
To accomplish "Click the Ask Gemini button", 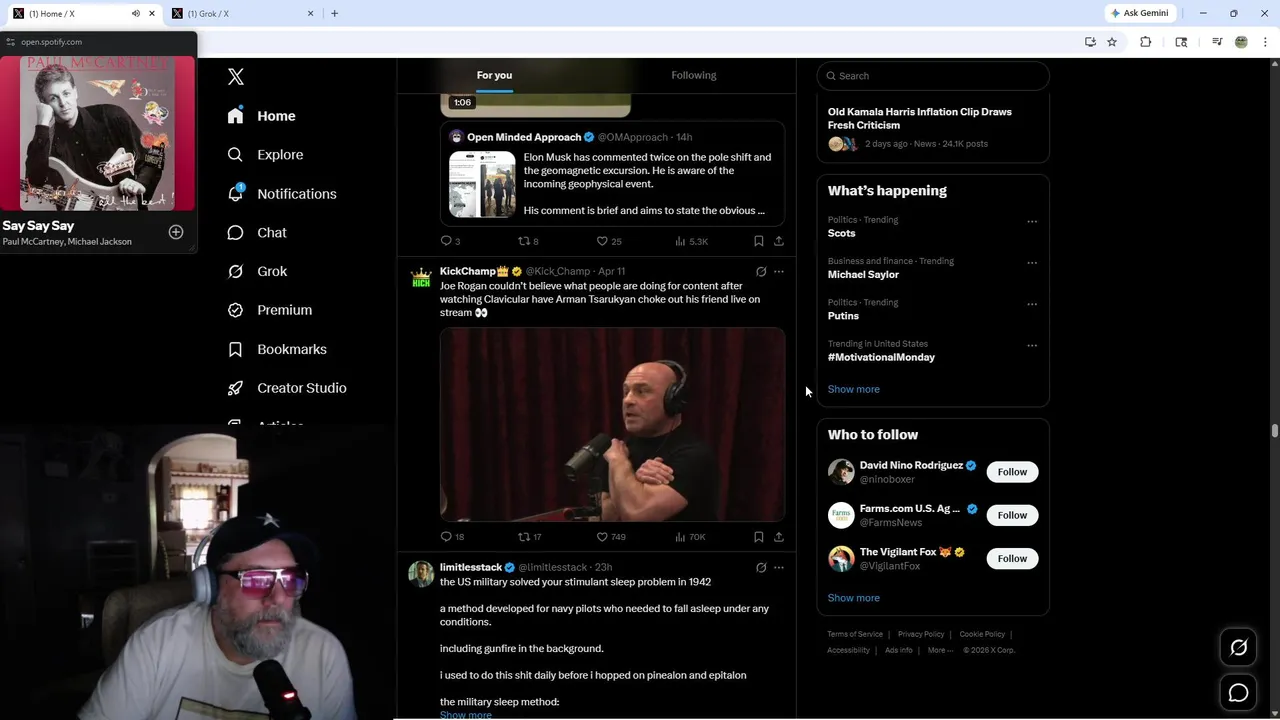I will (x=1139, y=13).
